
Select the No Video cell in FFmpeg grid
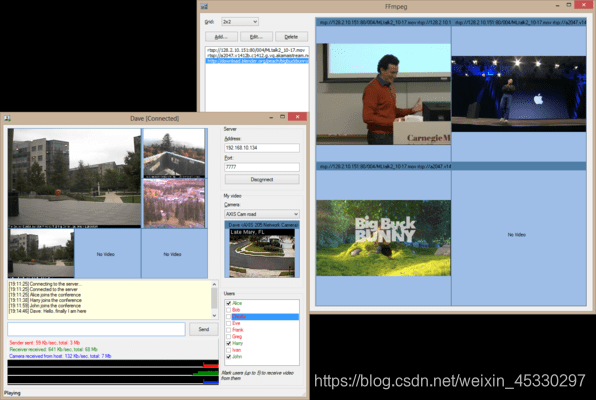[x=519, y=238]
